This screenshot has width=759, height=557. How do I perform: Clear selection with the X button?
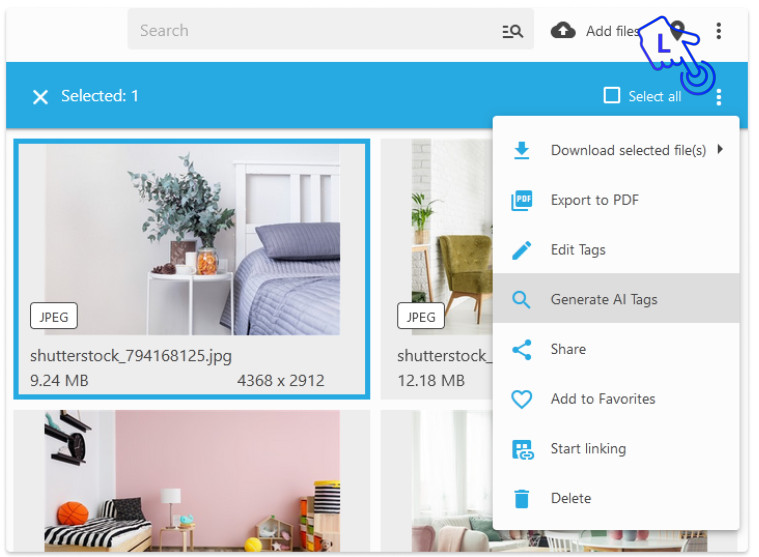tap(40, 97)
